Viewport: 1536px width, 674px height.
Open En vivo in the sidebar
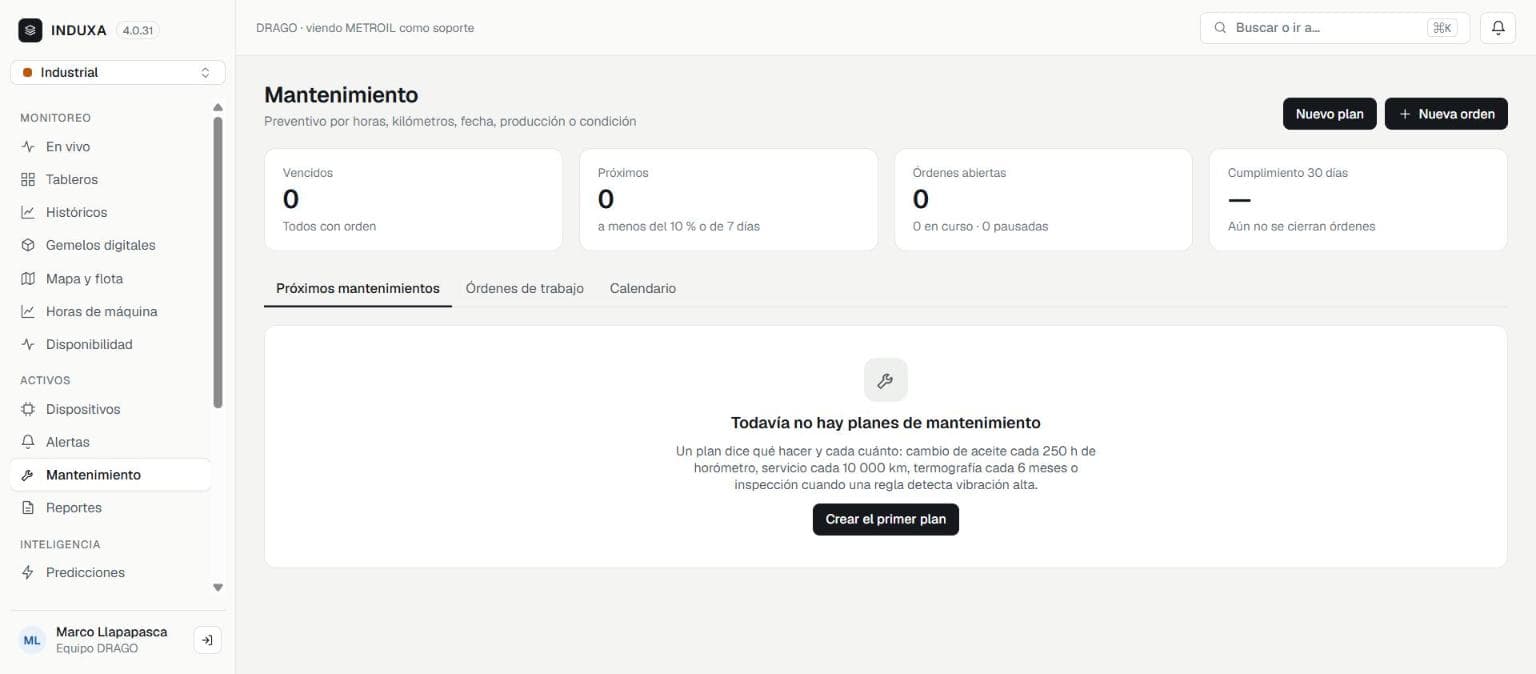pyautogui.click(x=111, y=147)
